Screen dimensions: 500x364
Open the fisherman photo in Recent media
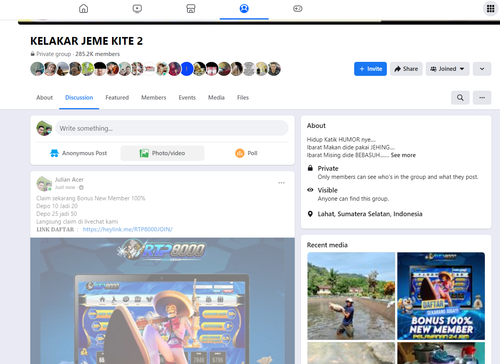pyautogui.click(x=351, y=296)
